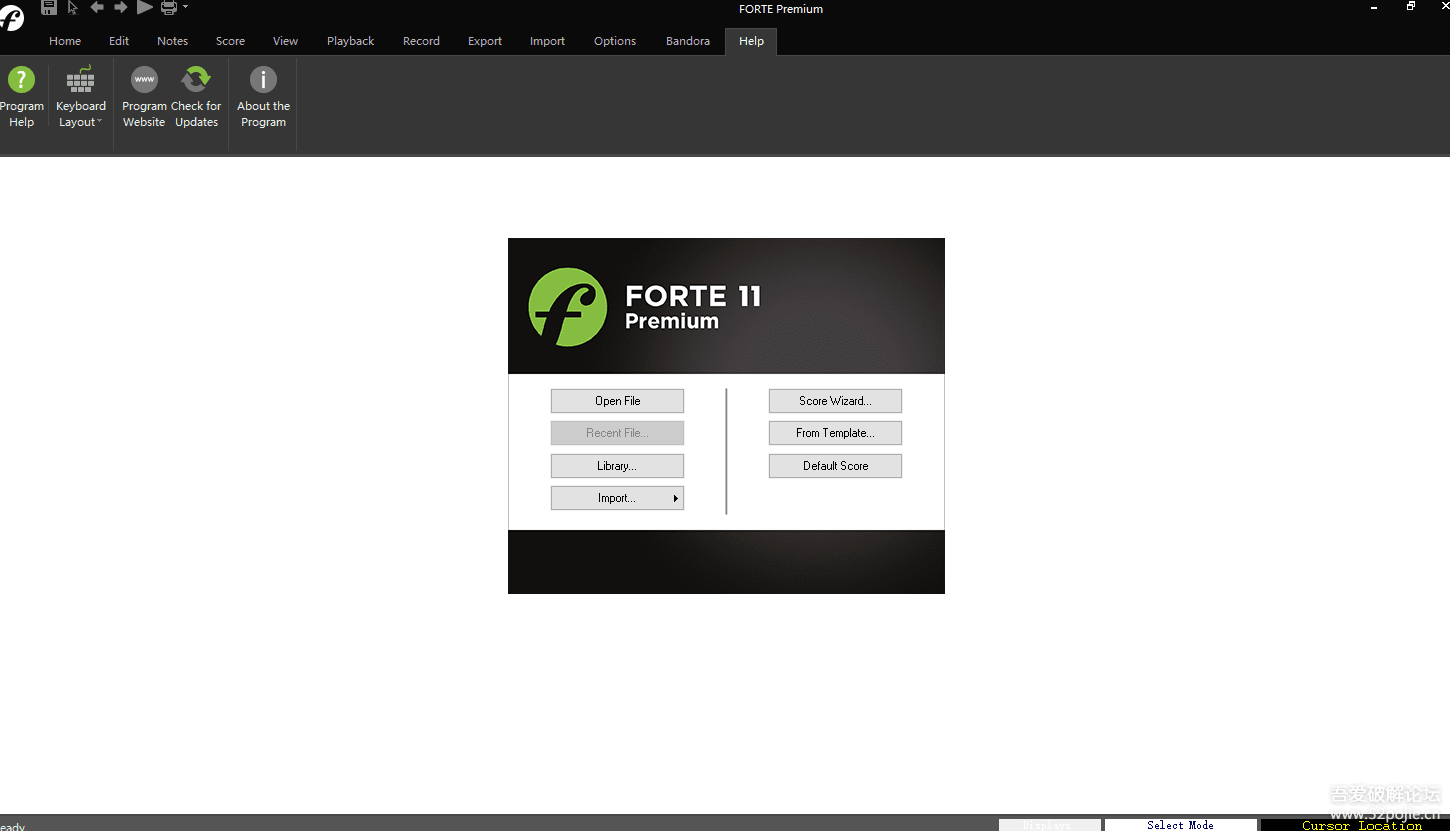Switch to the Import tab
The height and width of the screenshot is (831, 1450).
click(547, 41)
